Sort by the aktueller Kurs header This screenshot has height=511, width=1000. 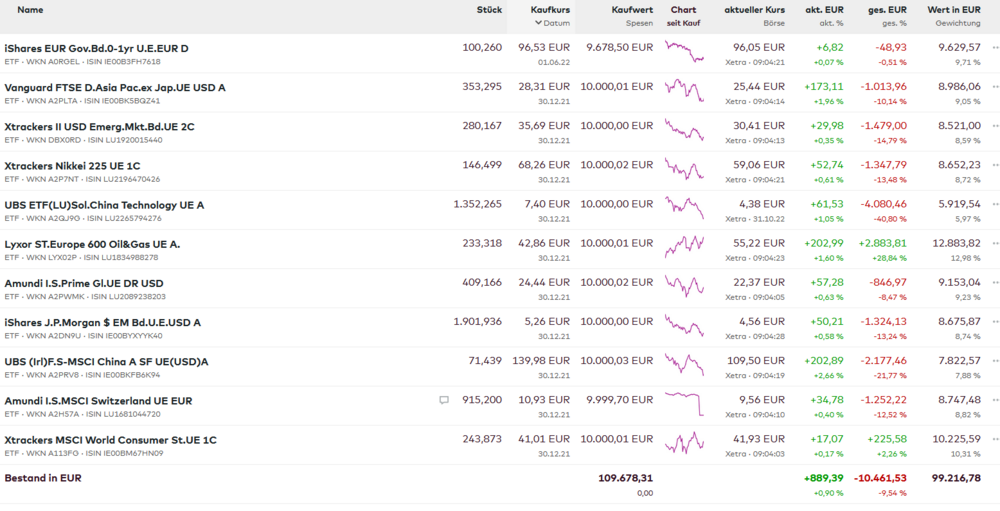[x=755, y=10]
